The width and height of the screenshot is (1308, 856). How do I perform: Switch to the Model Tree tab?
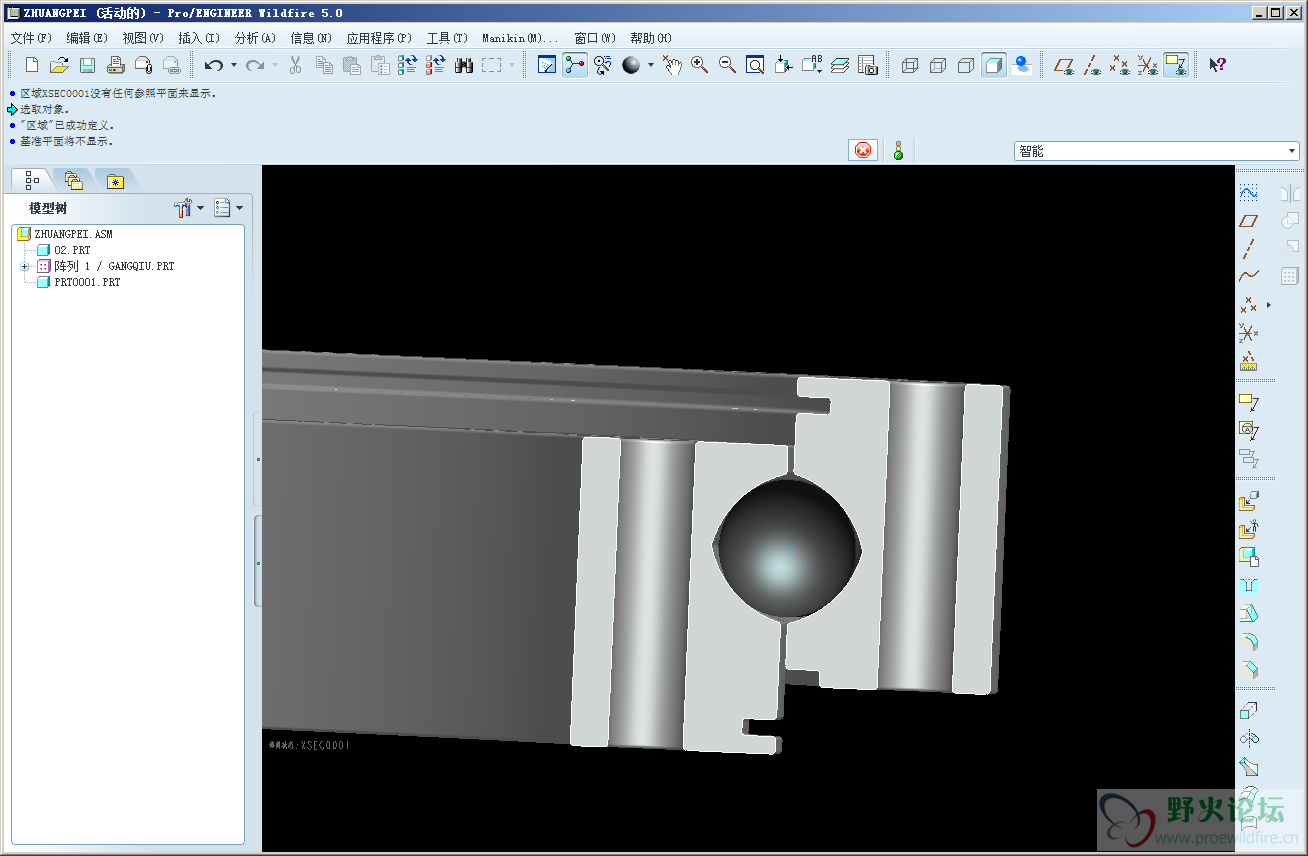click(x=32, y=180)
